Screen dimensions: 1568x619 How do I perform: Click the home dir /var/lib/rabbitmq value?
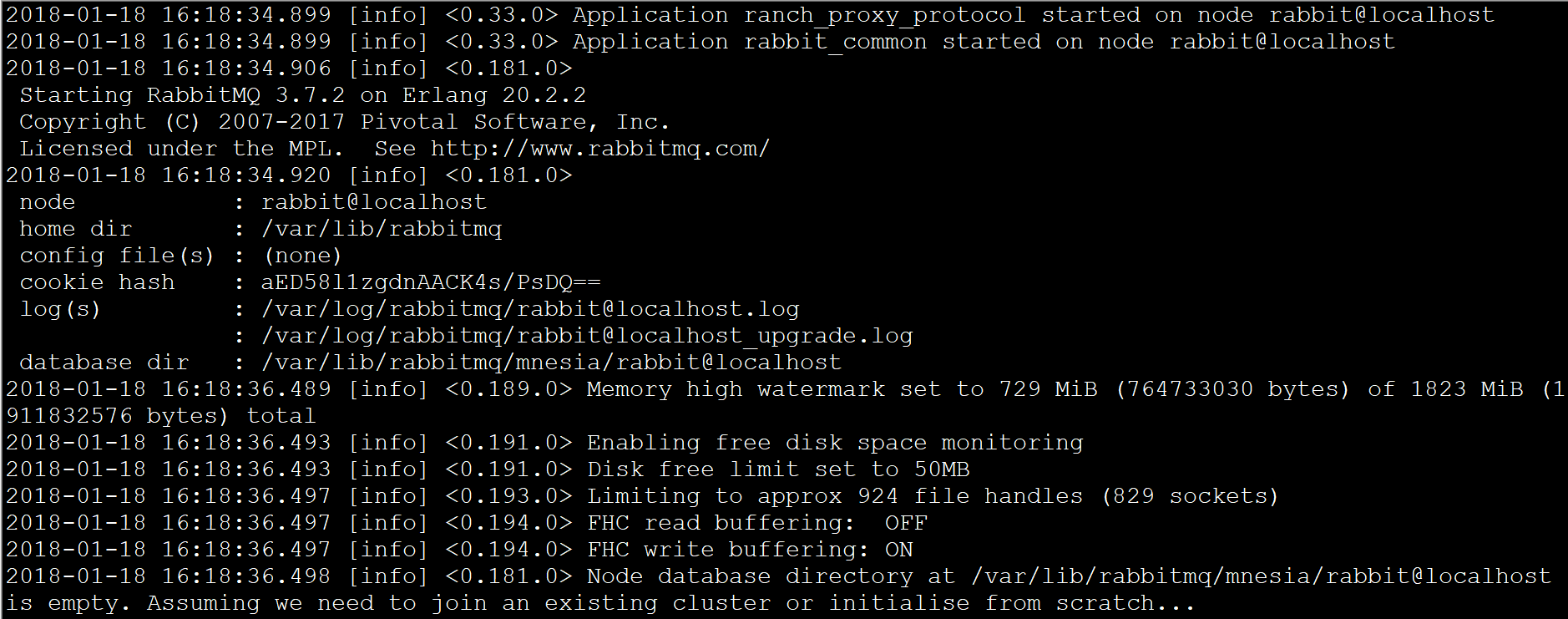(382, 229)
